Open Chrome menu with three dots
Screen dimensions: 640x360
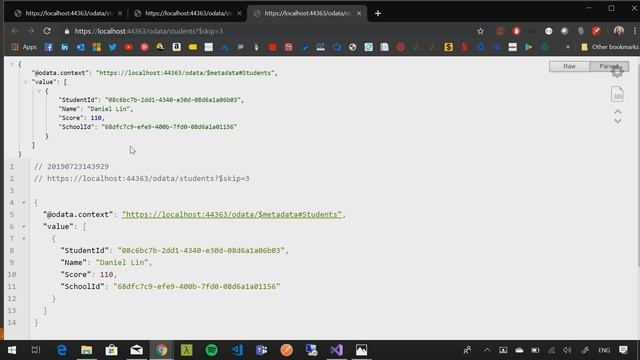point(635,31)
